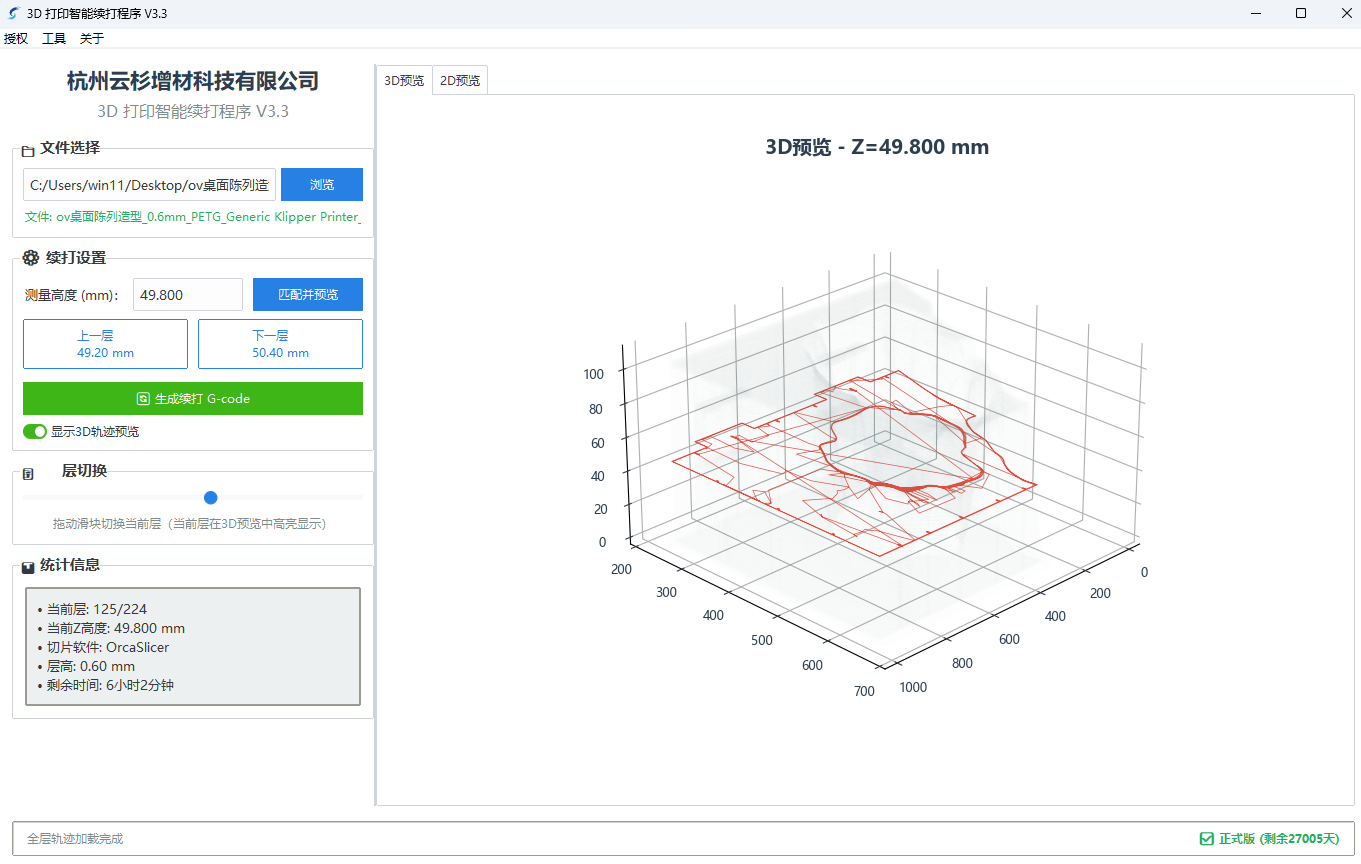
Task: Click the G-code icon inside the green button
Action: click(x=141, y=398)
